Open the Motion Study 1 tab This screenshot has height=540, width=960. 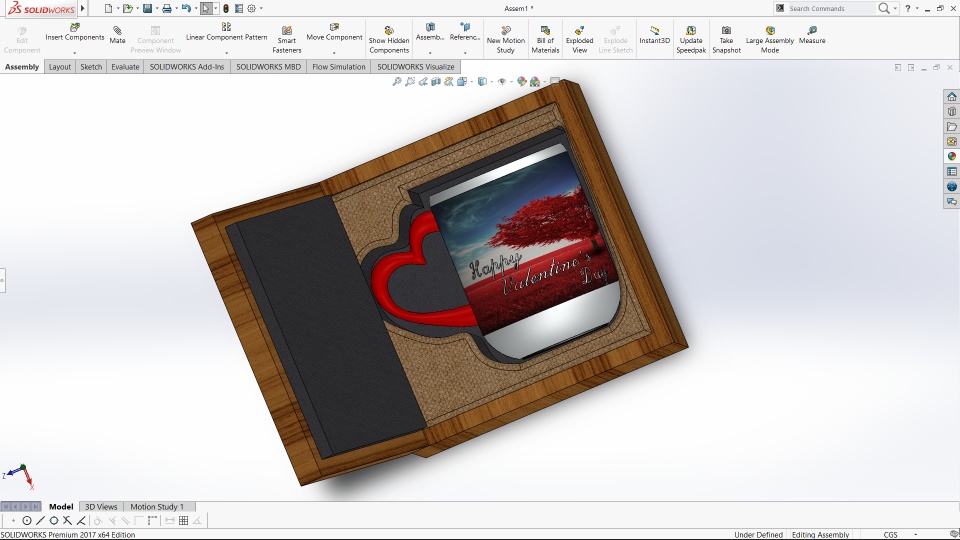(157, 507)
